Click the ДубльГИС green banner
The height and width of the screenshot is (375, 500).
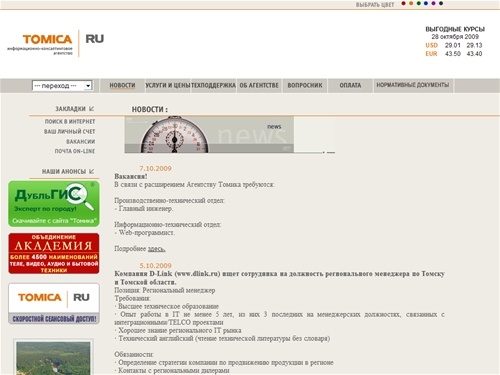point(54,204)
